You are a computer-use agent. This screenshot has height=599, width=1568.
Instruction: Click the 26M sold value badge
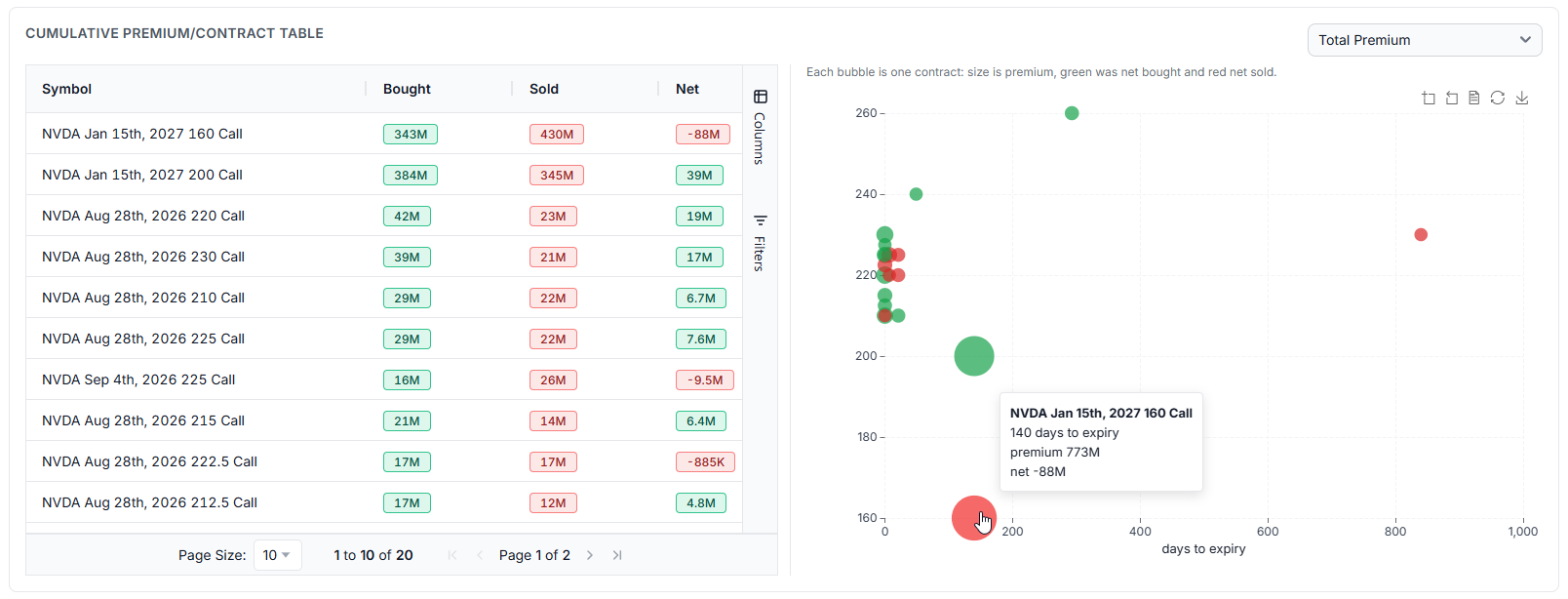click(553, 380)
